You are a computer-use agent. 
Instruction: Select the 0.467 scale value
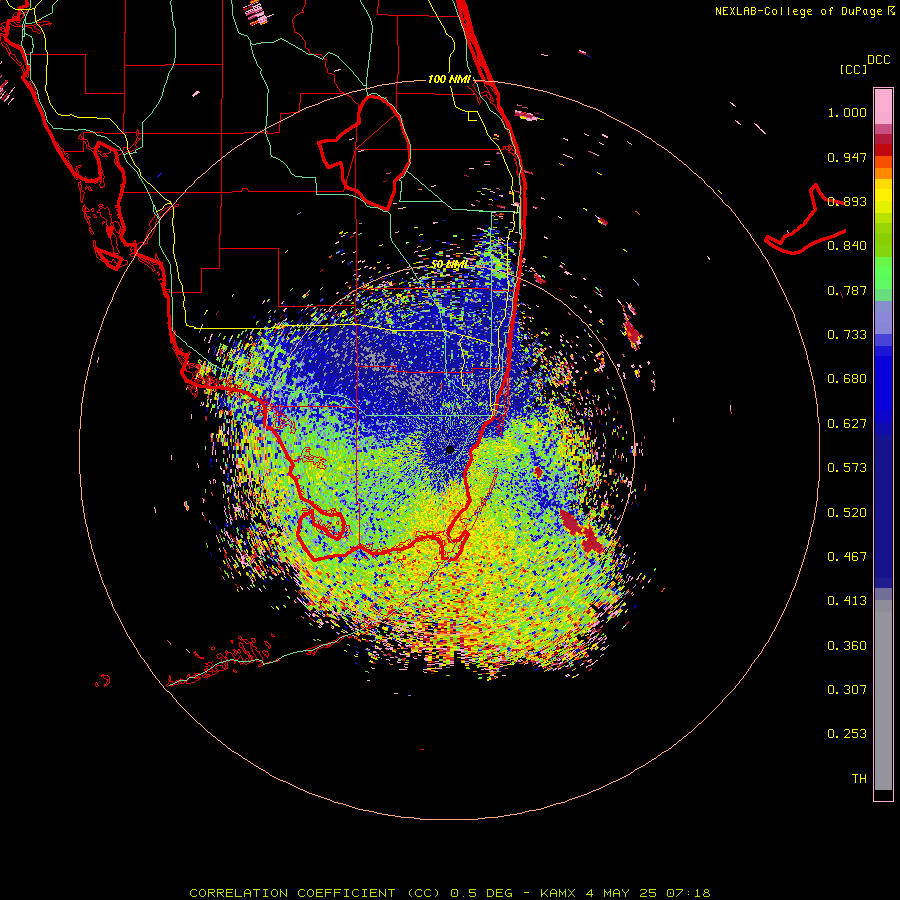(847, 557)
